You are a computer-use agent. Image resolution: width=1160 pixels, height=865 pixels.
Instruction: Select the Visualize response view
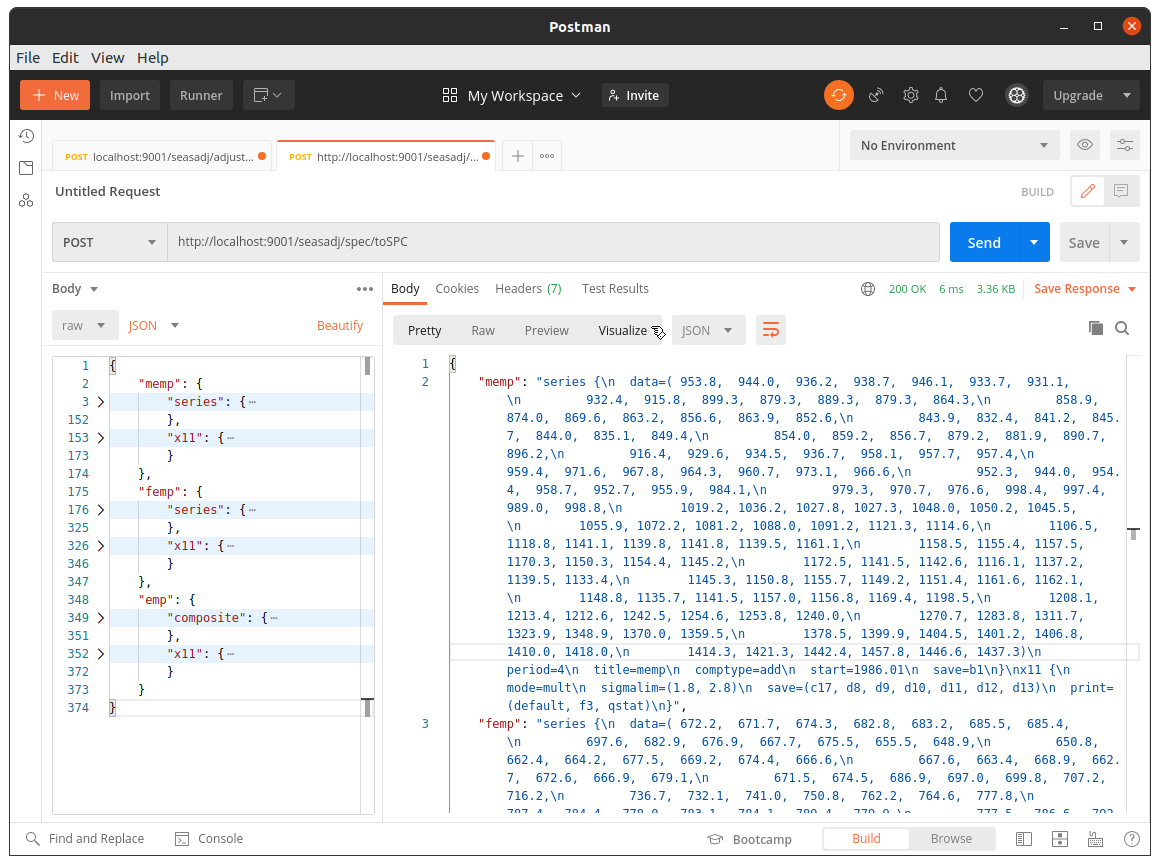tap(622, 331)
